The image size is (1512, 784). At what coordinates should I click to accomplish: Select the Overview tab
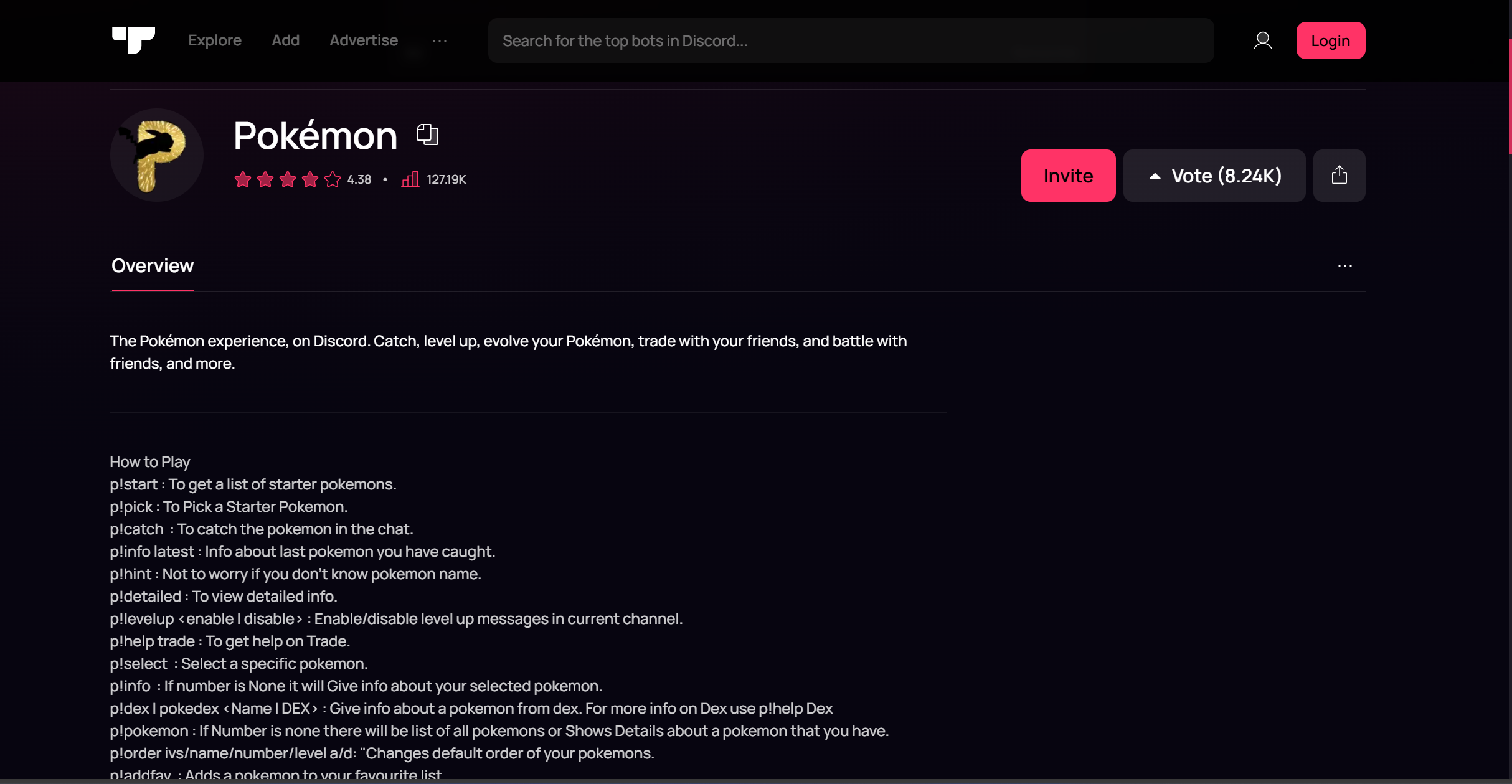[153, 265]
